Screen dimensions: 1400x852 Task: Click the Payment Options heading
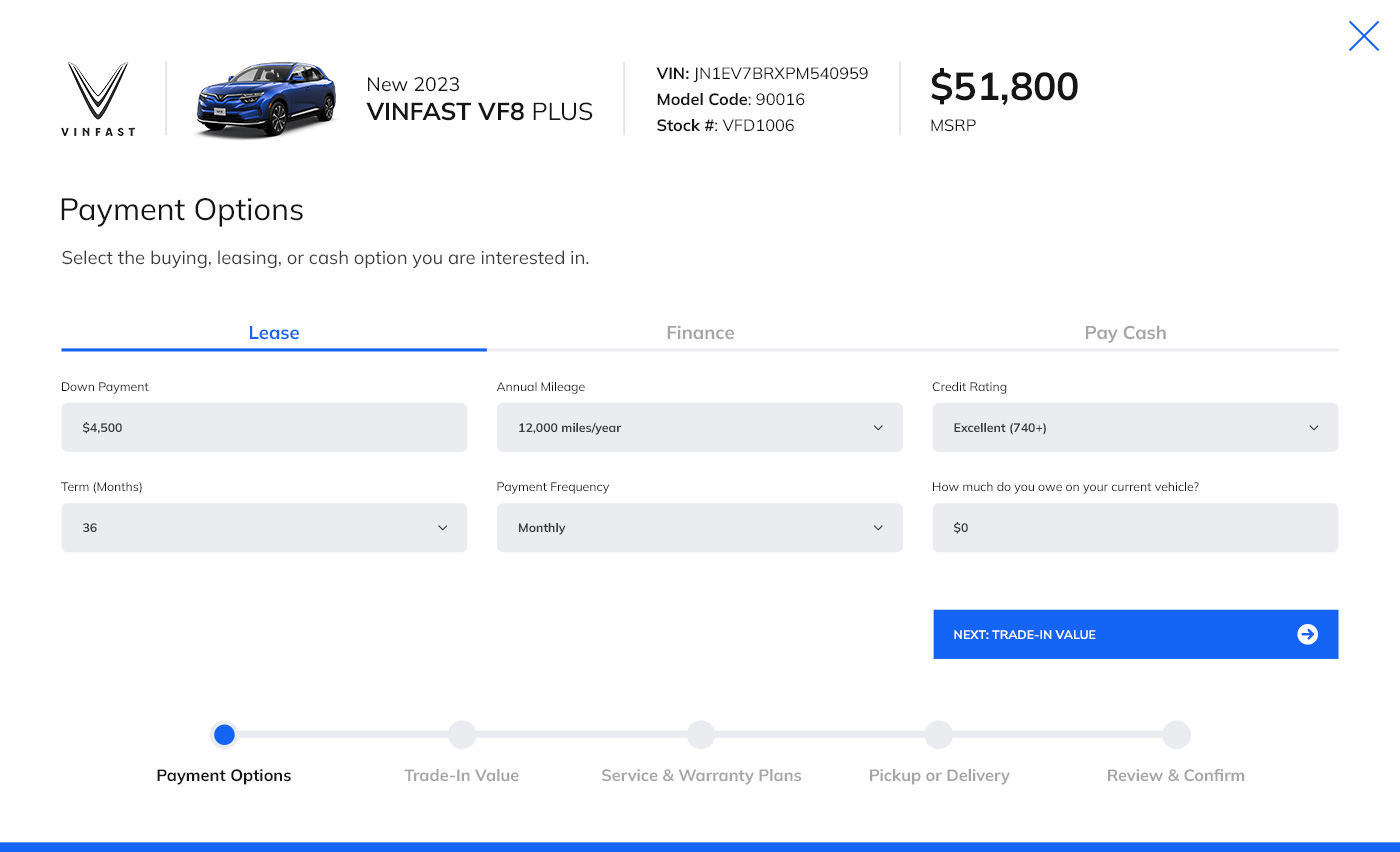(x=181, y=210)
